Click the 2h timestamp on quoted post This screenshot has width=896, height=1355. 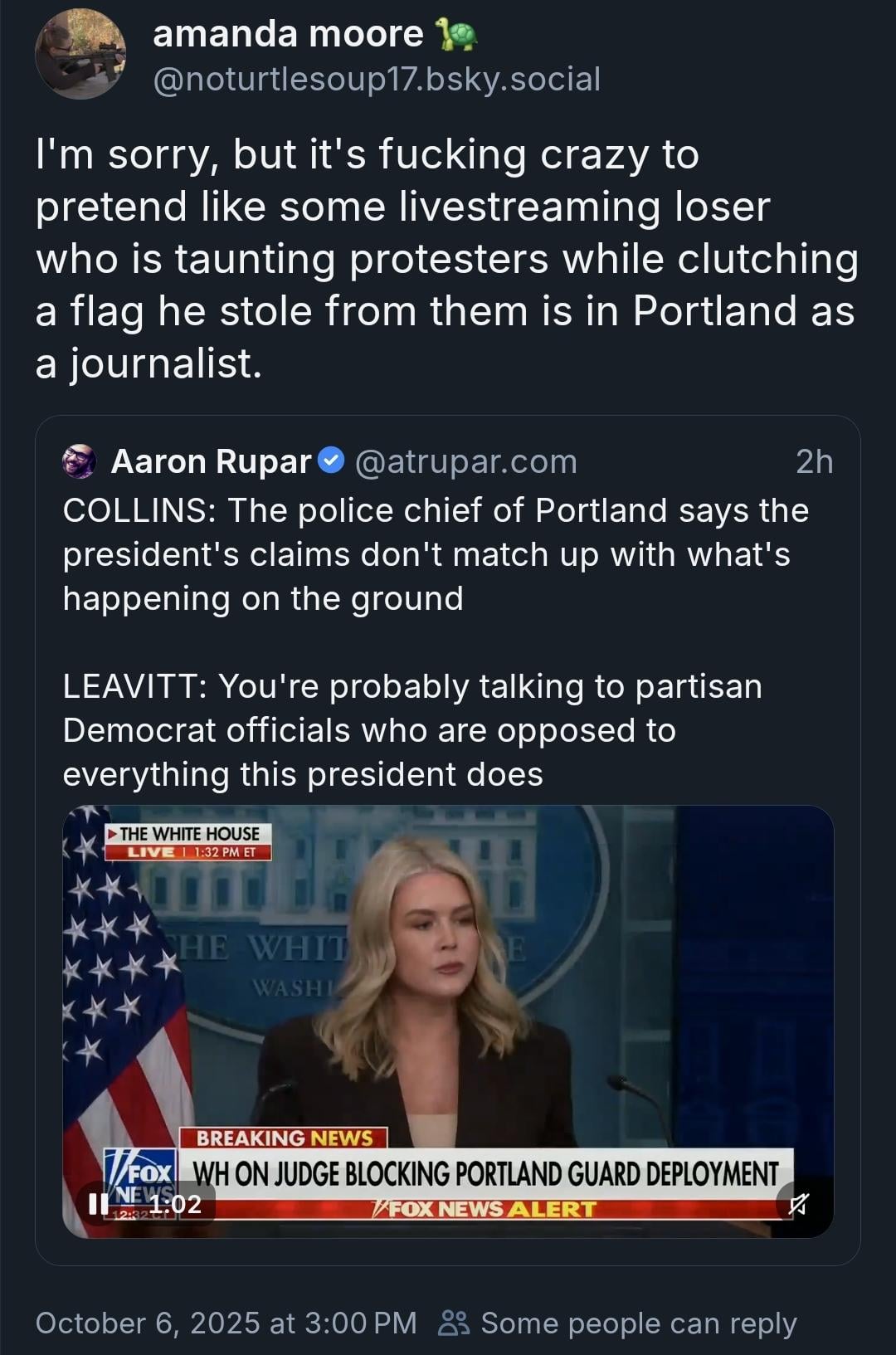point(813,461)
